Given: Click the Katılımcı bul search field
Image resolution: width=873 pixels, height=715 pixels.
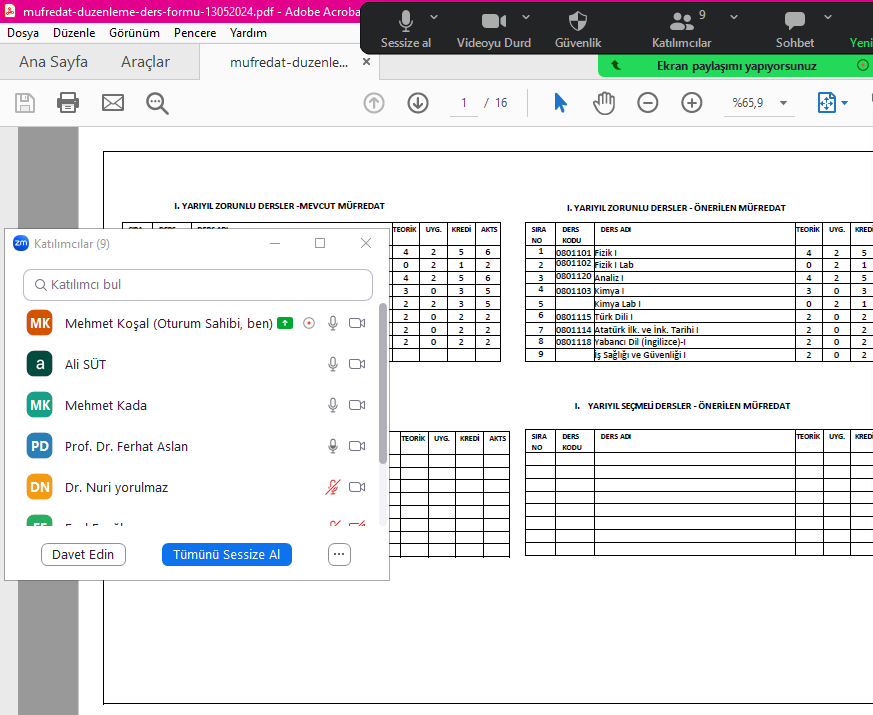Looking at the screenshot, I should tap(198, 285).
